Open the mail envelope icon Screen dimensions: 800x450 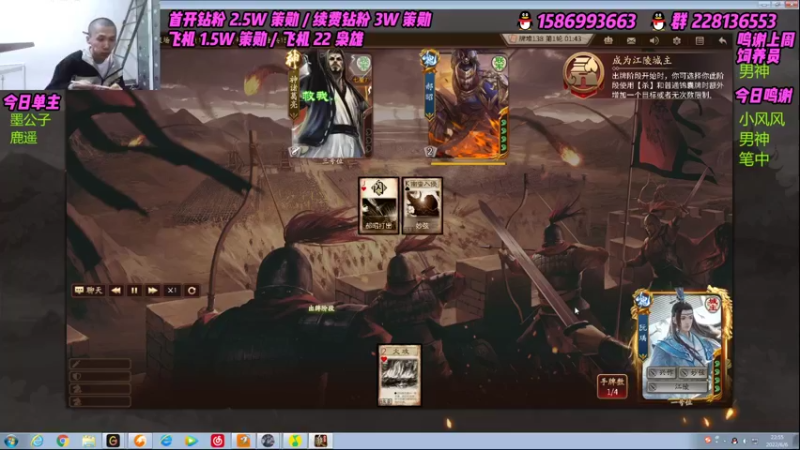pos(631,40)
